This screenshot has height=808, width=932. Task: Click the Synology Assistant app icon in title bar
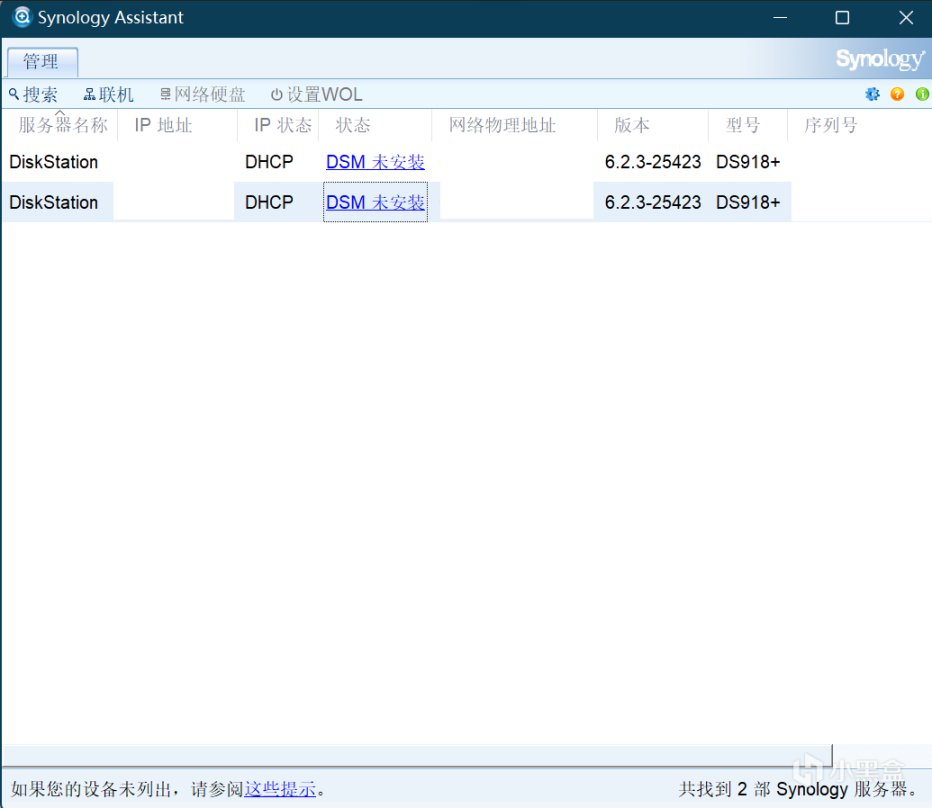click(x=22, y=17)
